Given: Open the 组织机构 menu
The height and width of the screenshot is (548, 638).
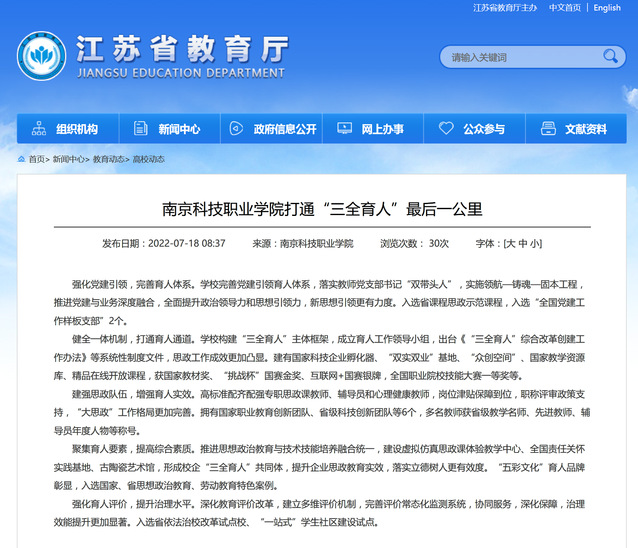Looking at the screenshot, I should pyautogui.click(x=68, y=129).
